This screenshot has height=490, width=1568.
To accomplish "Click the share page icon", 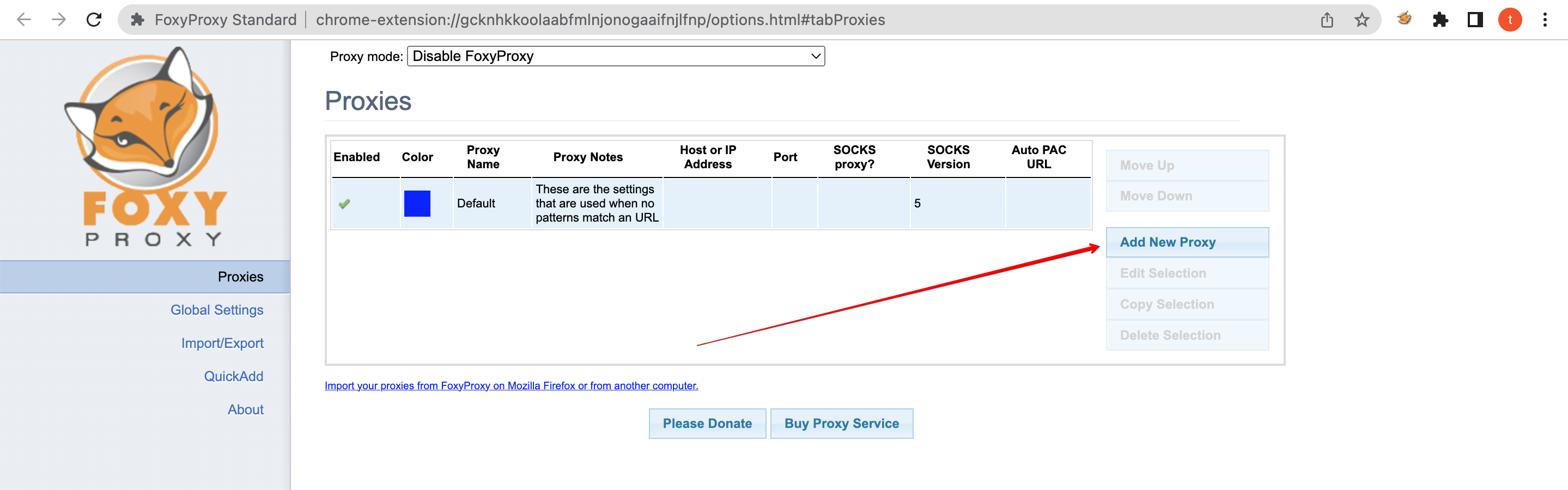I will (x=1327, y=20).
